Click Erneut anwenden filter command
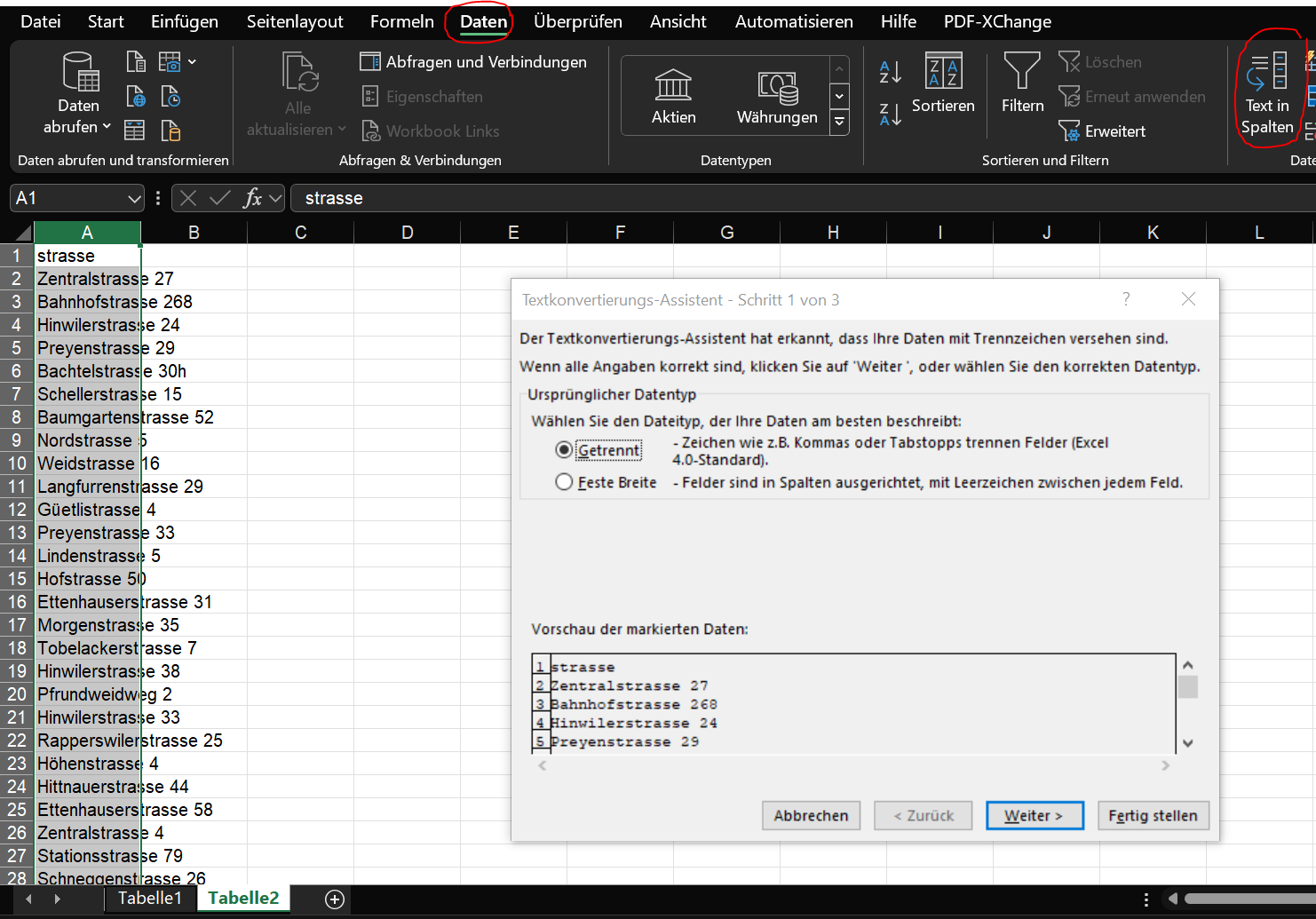This screenshot has height=919, width=1316. click(1131, 96)
